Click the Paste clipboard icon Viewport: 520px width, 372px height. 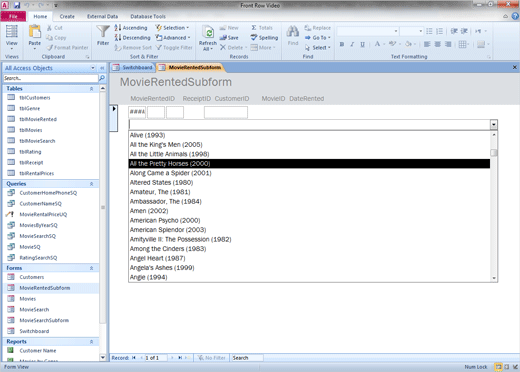34,32
